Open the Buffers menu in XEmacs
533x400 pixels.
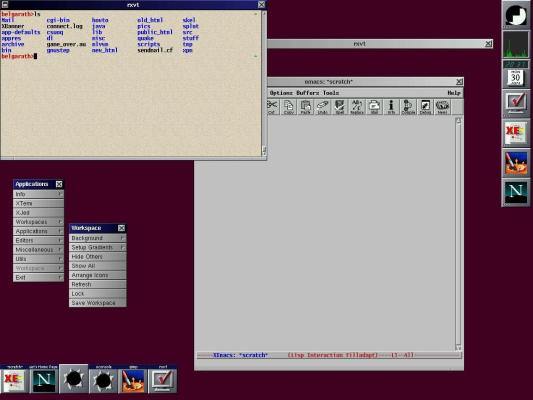pos(308,93)
